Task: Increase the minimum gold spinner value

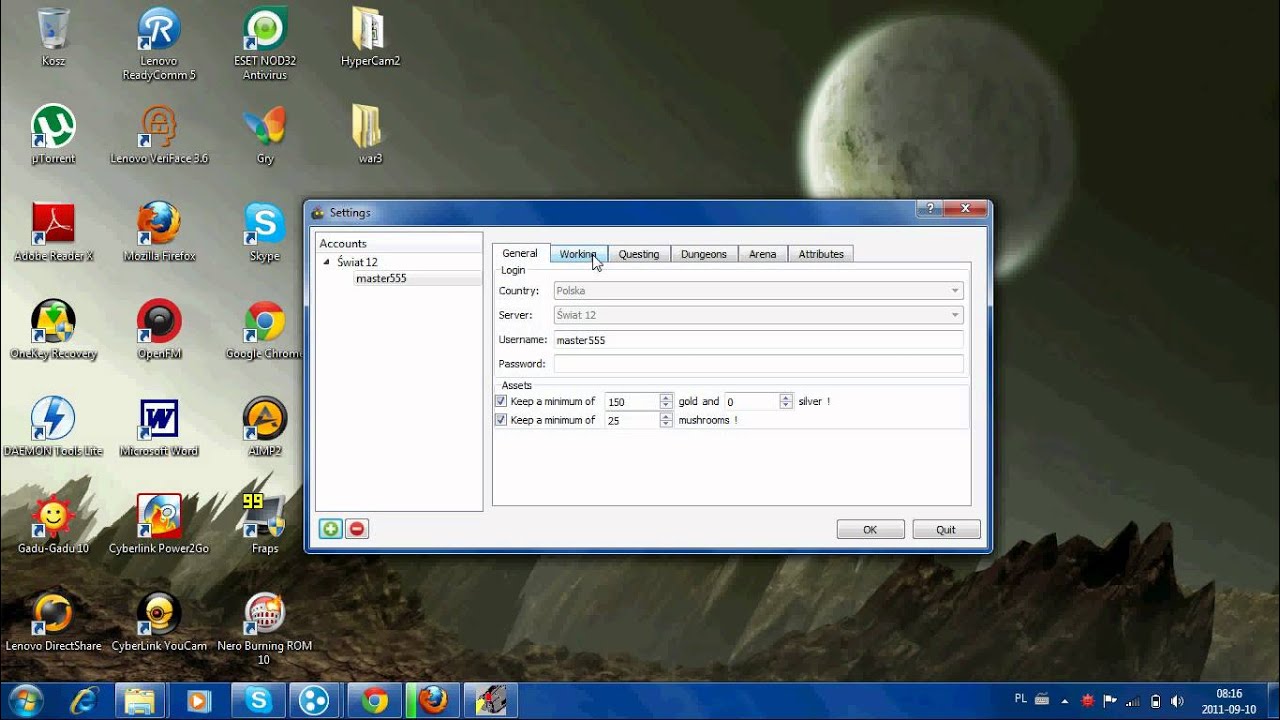Action: tap(666, 397)
